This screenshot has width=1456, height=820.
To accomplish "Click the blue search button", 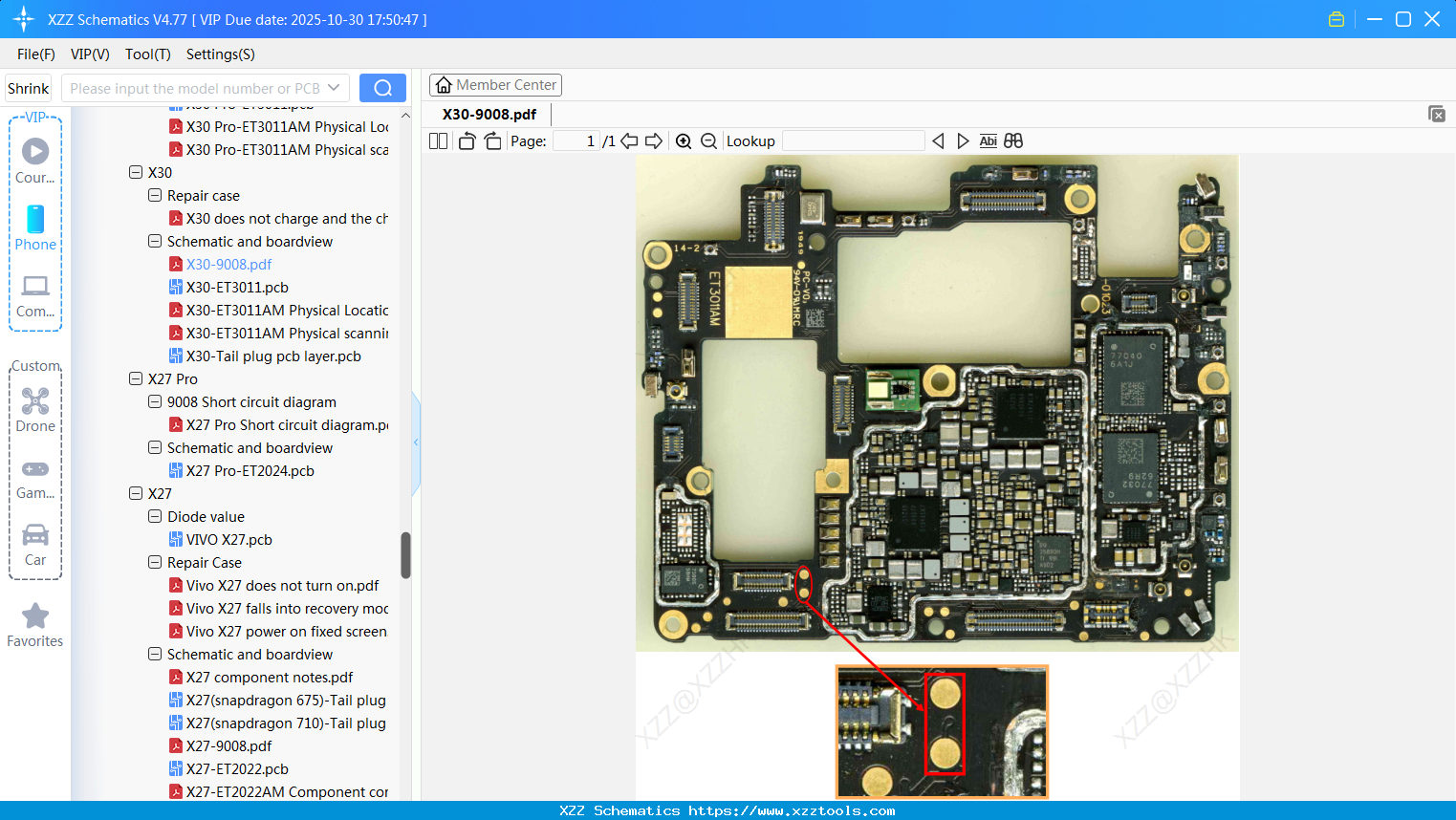I will click(x=382, y=88).
